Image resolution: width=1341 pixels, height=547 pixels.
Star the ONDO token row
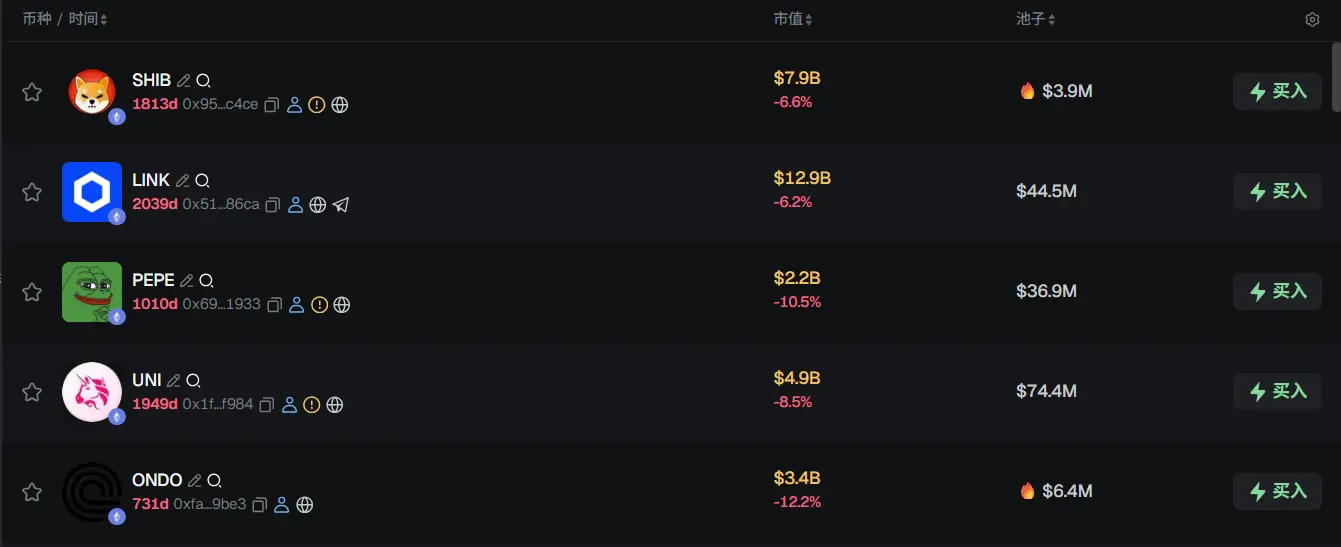pos(32,492)
